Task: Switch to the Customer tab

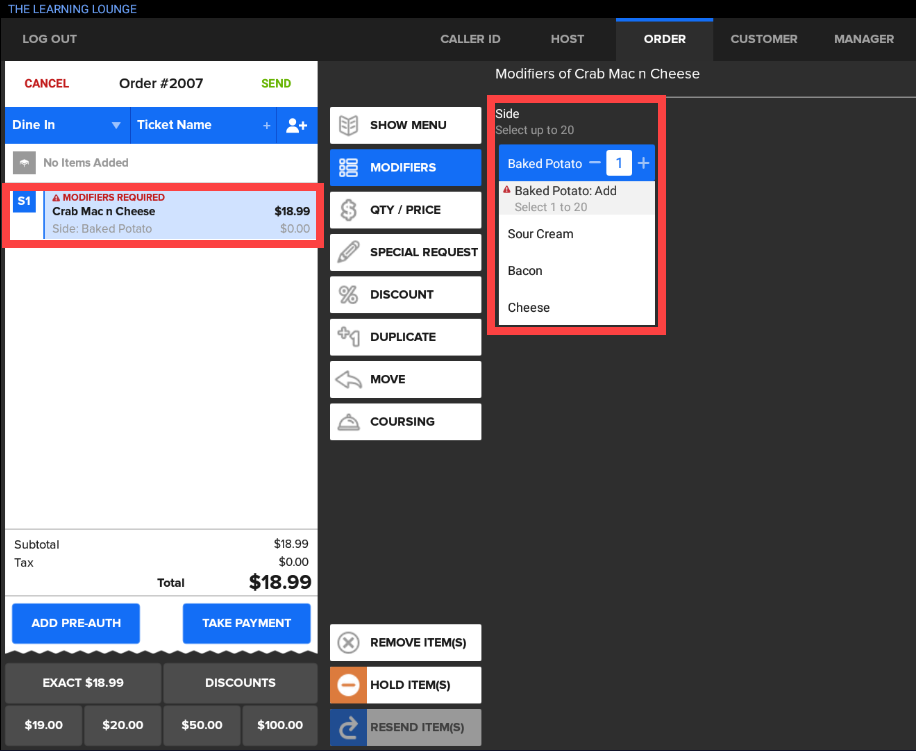Action: 764,39
